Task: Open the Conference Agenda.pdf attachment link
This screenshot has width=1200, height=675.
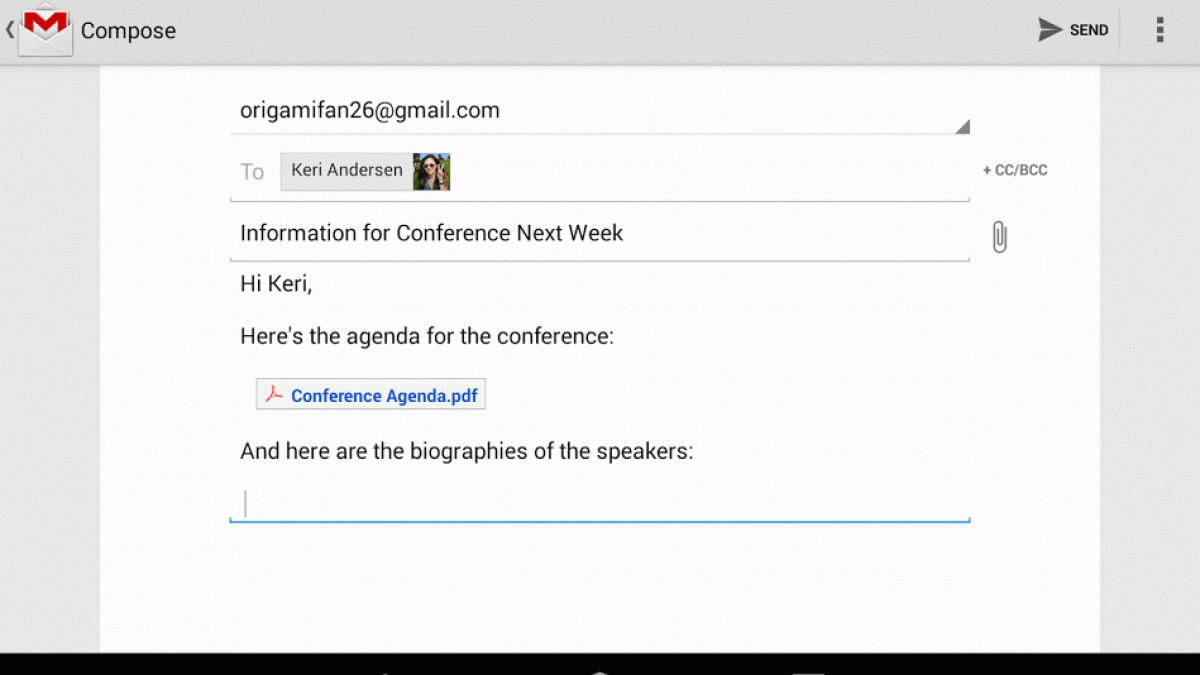Action: click(x=384, y=396)
